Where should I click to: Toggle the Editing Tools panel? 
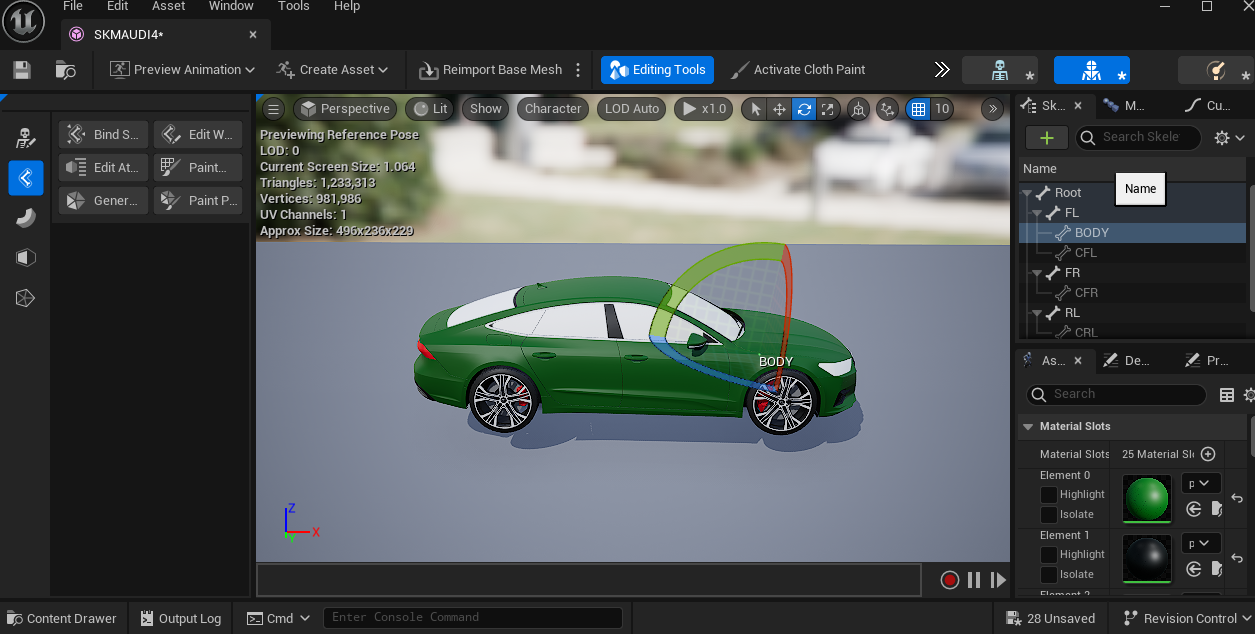coord(658,70)
